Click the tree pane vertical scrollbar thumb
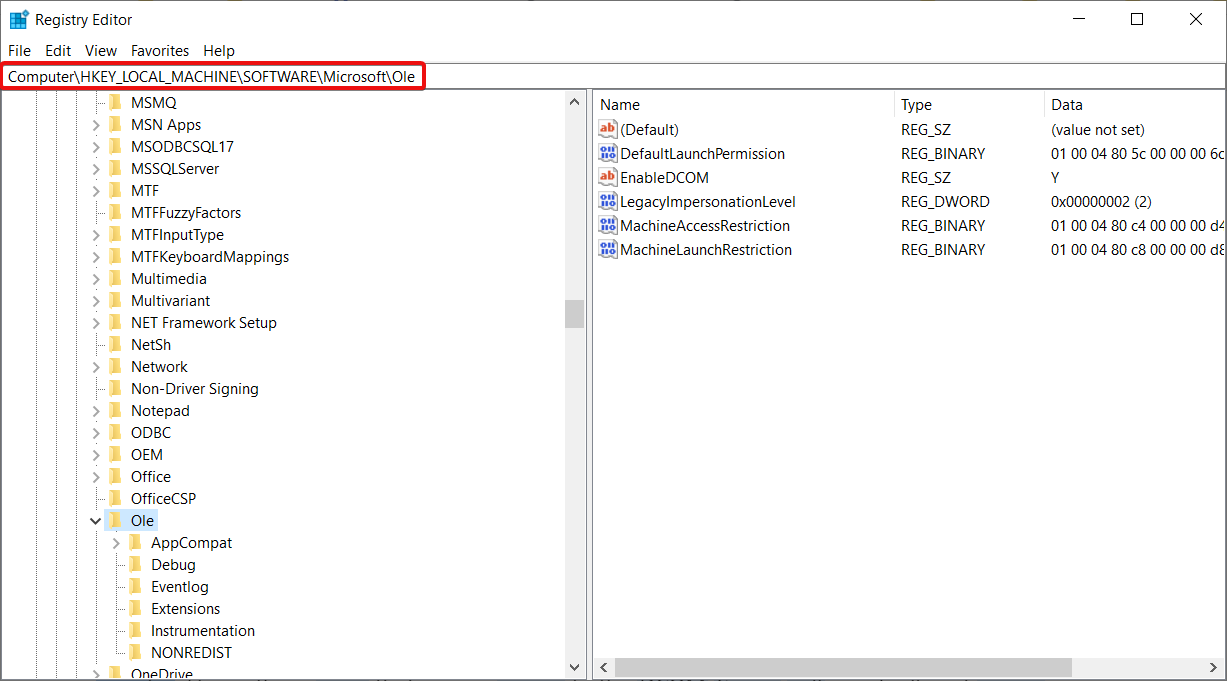This screenshot has height=681, width=1227. click(x=574, y=314)
